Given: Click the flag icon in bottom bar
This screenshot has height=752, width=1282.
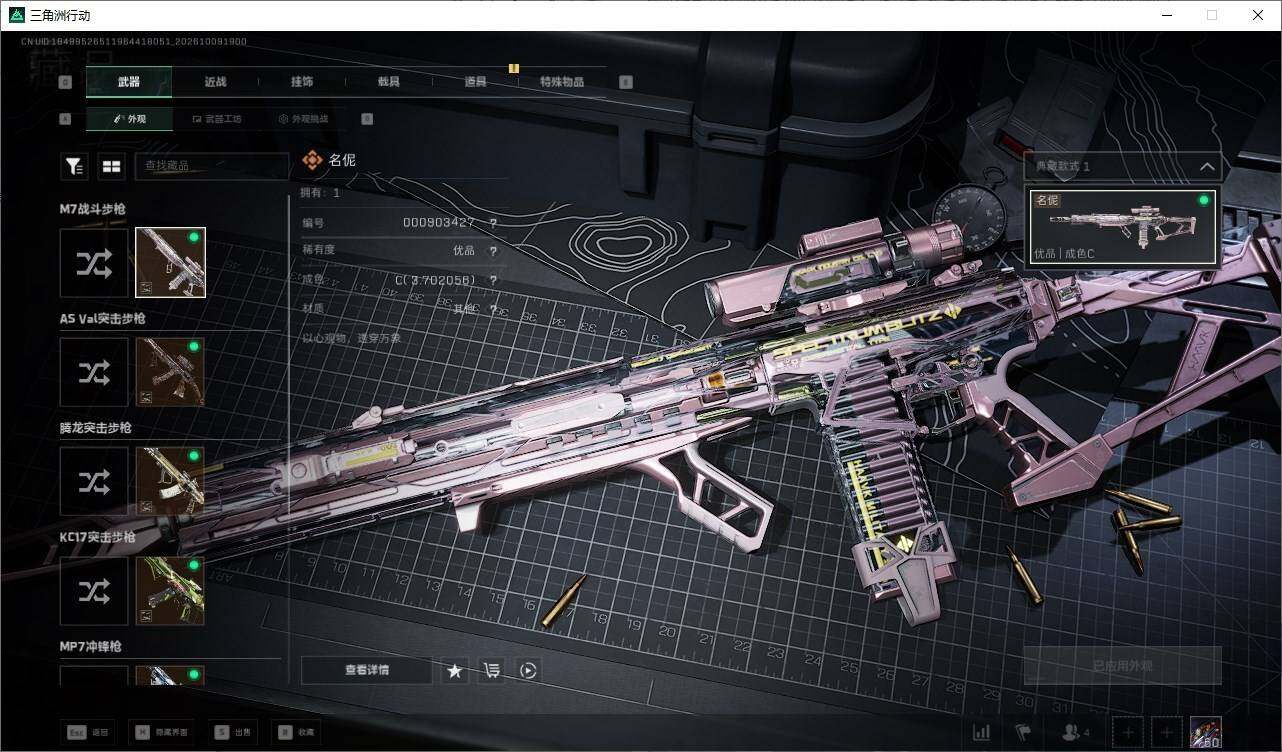Looking at the screenshot, I should 1023,733.
